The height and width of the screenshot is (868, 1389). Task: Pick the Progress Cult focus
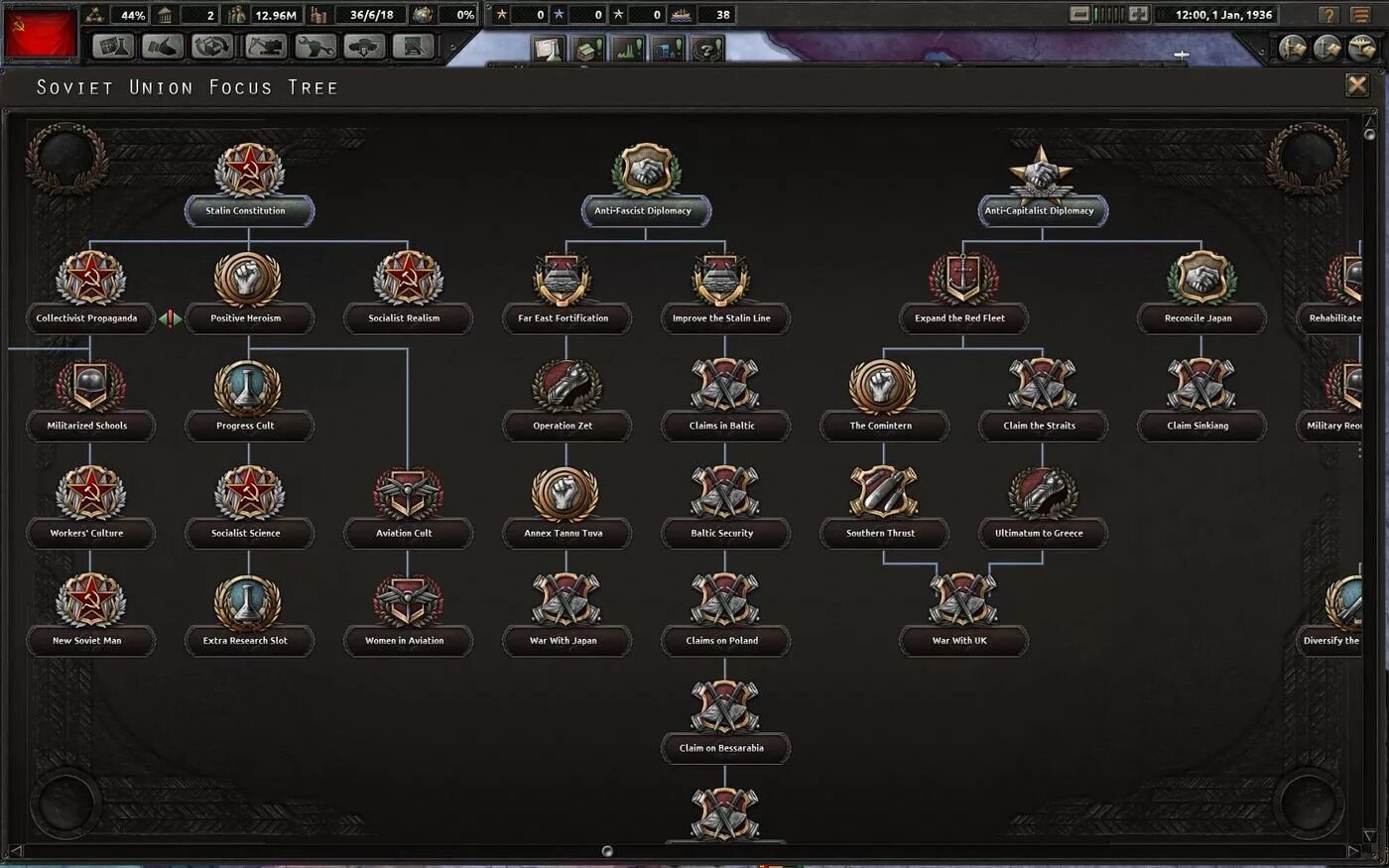249,400
